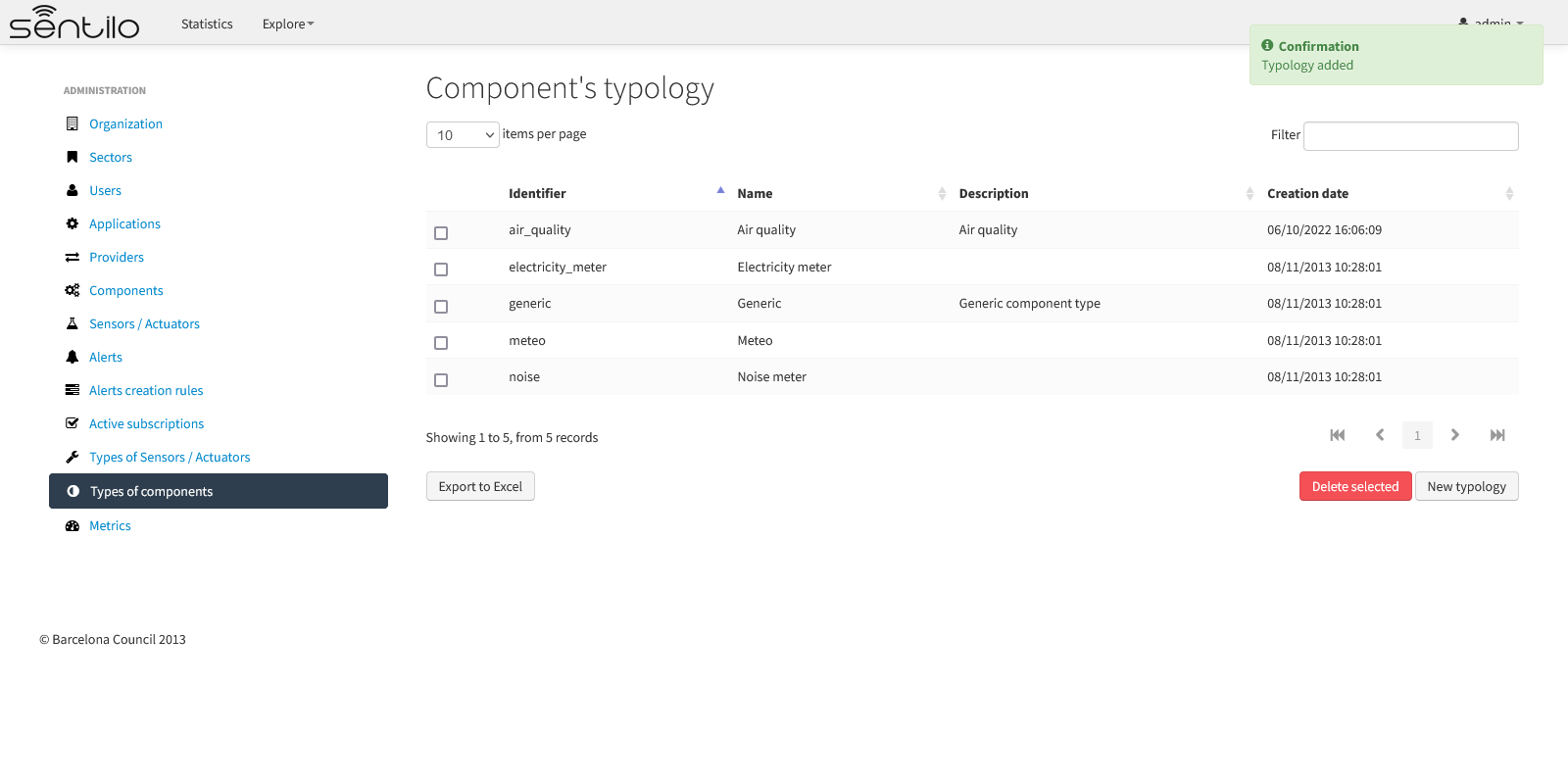Open Sensors / Actuators link

coord(144,323)
